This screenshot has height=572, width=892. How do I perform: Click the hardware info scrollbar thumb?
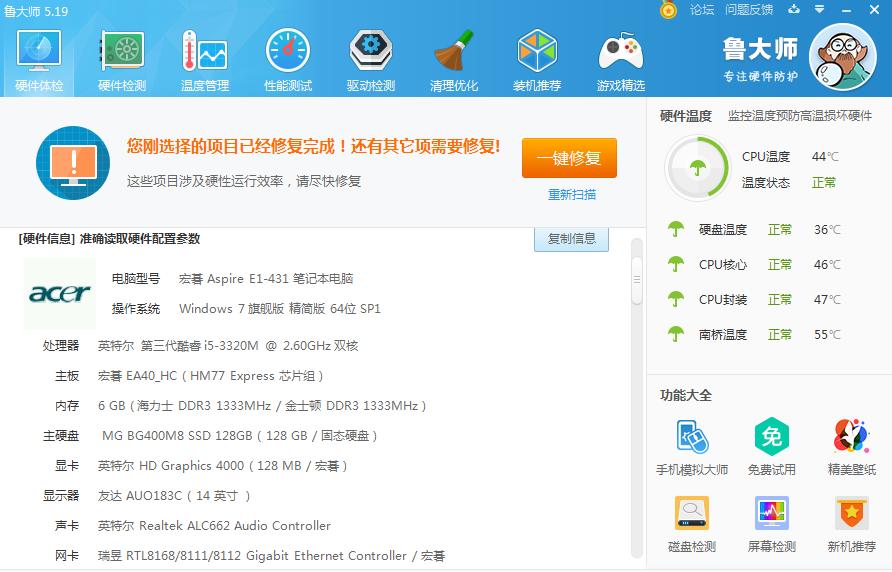637,280
